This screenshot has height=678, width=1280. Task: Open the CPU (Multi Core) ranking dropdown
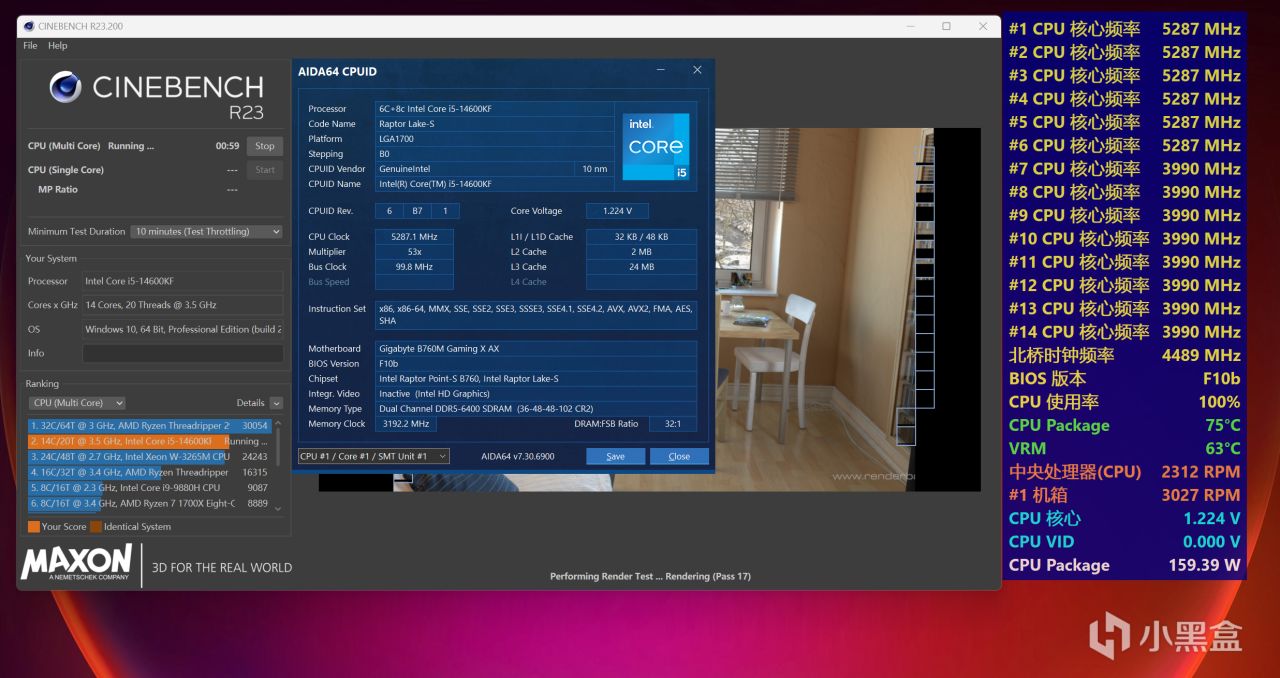[x=77, y=403]
